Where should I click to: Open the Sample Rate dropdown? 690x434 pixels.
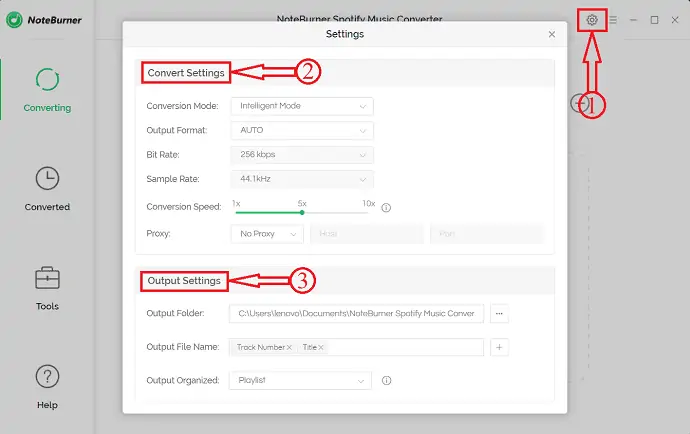(302, 179)
